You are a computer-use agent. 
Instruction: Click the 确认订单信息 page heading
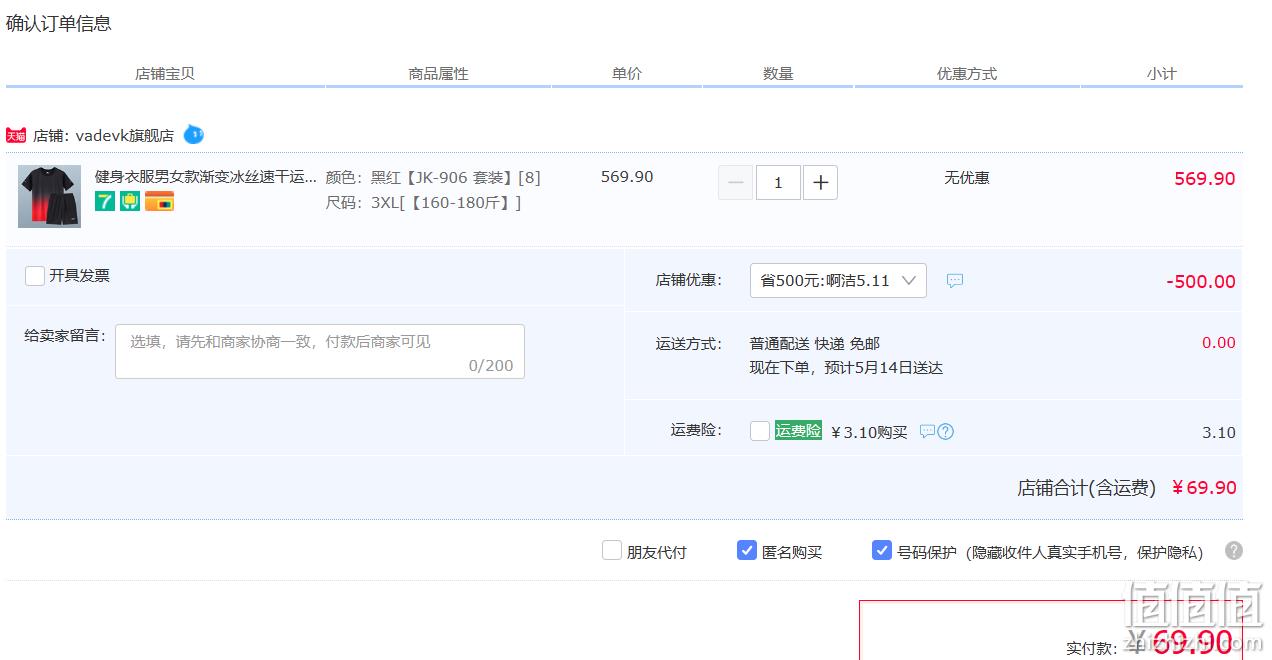point(59,23)
